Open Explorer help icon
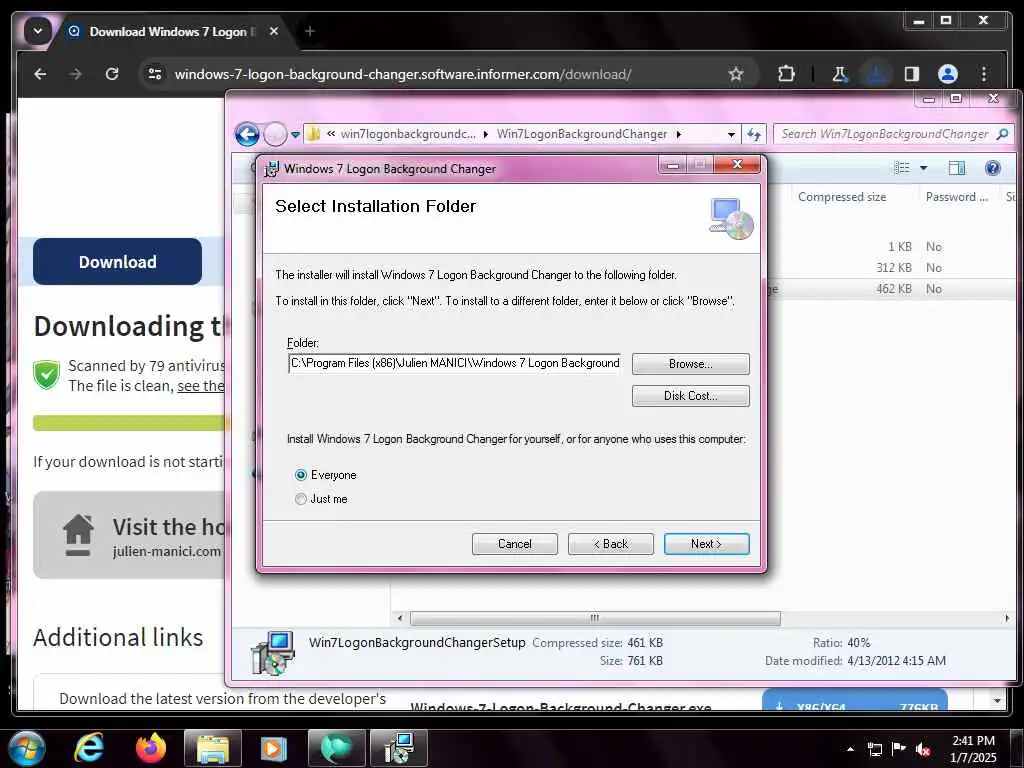 [992, 168]
